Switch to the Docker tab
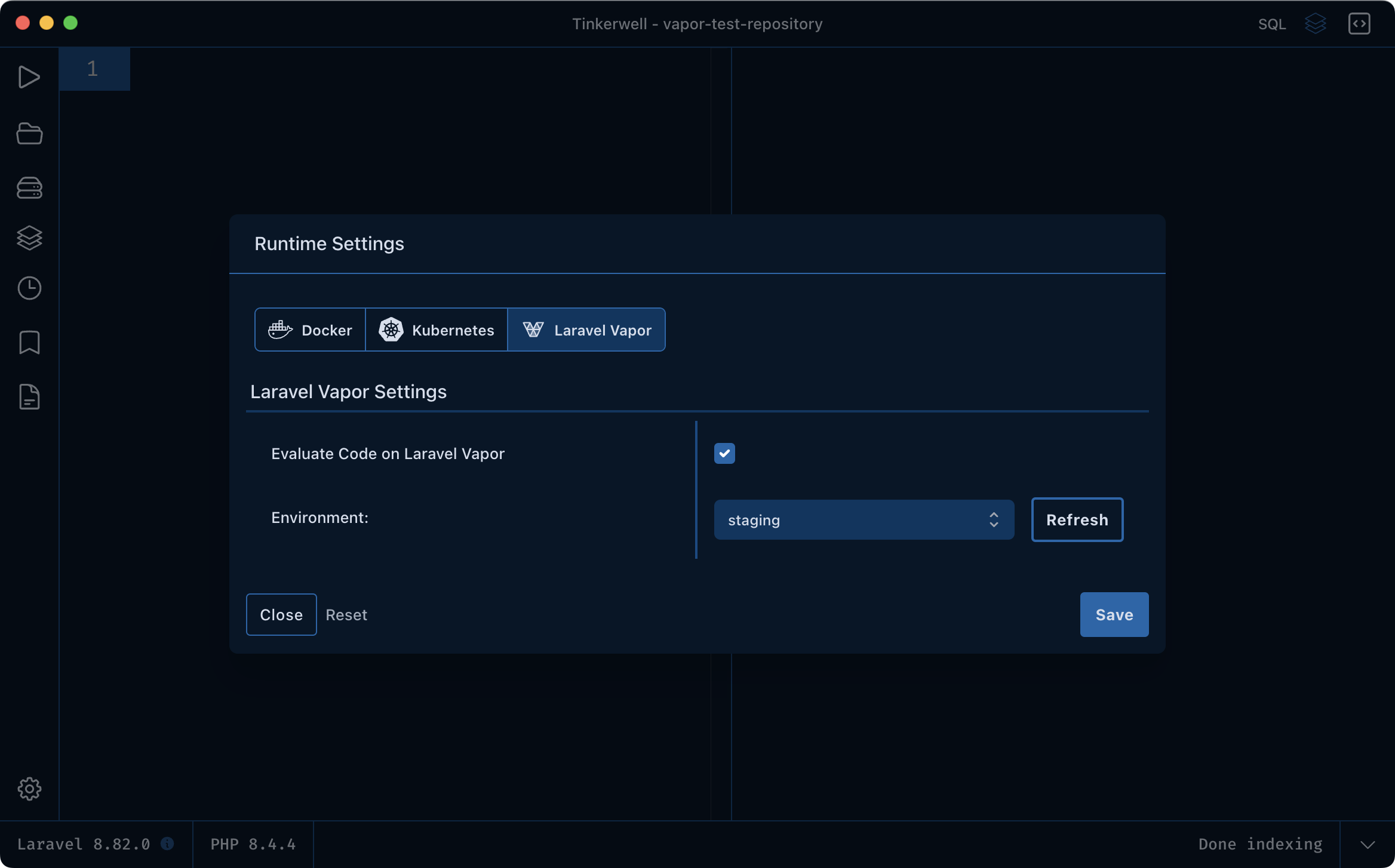This screenshot has height=868, width=1395. click(310, 330)
